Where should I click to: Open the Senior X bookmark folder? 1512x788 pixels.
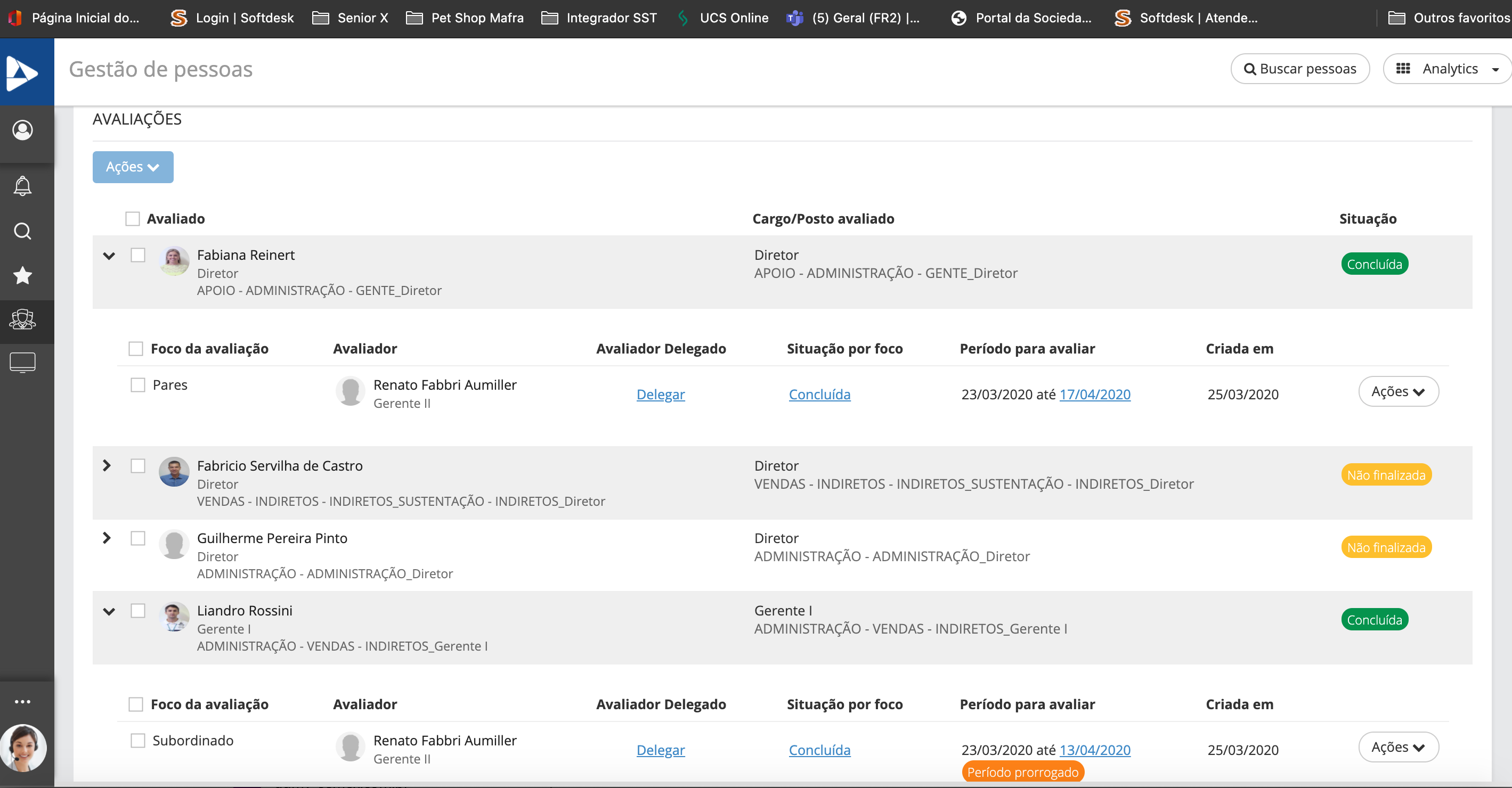coord(351,18)
